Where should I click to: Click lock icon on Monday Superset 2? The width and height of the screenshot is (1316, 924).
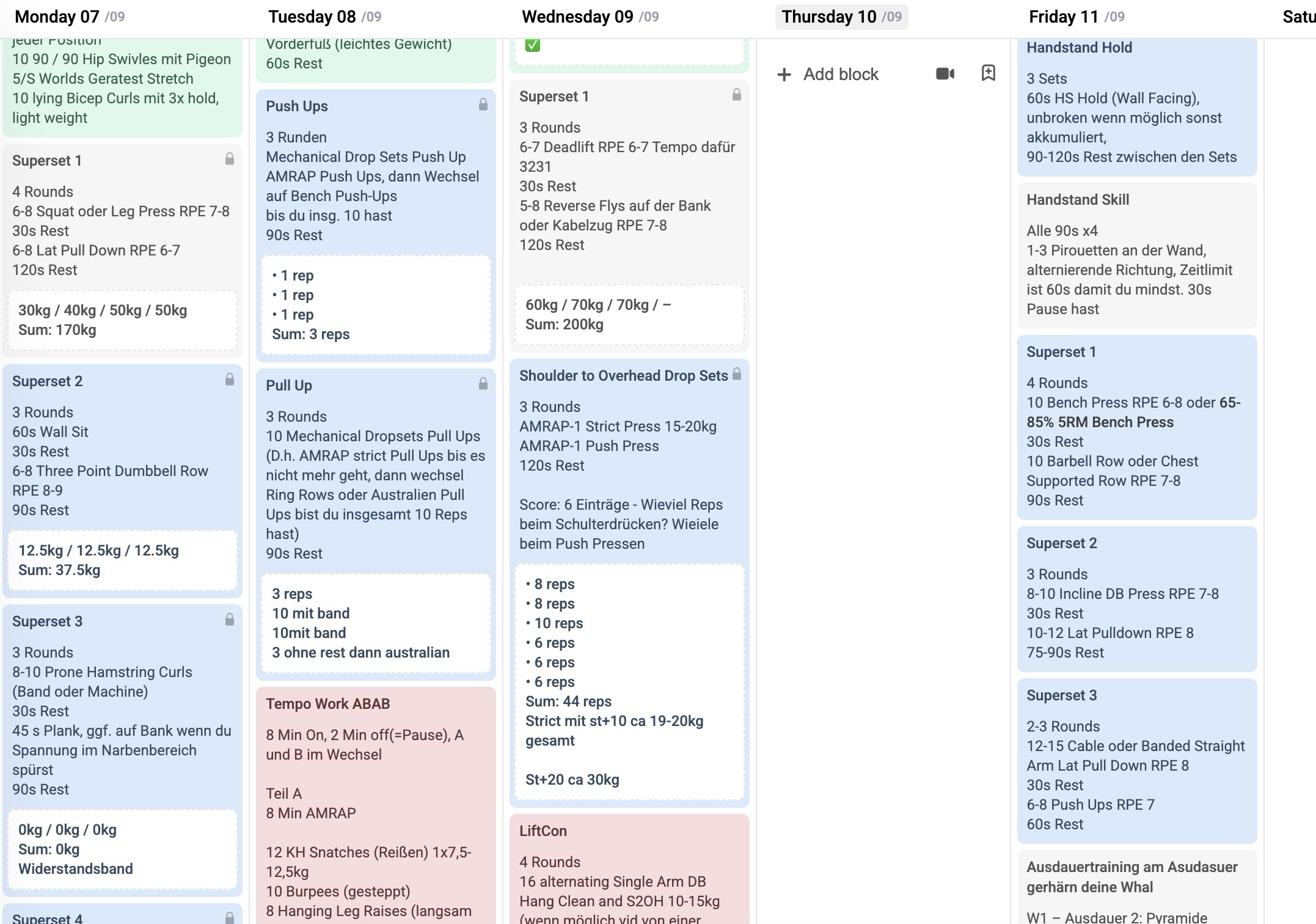tap(230, 380)
